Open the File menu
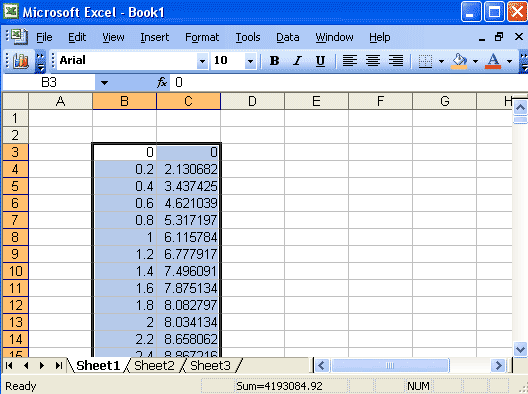 coord(44,37)
